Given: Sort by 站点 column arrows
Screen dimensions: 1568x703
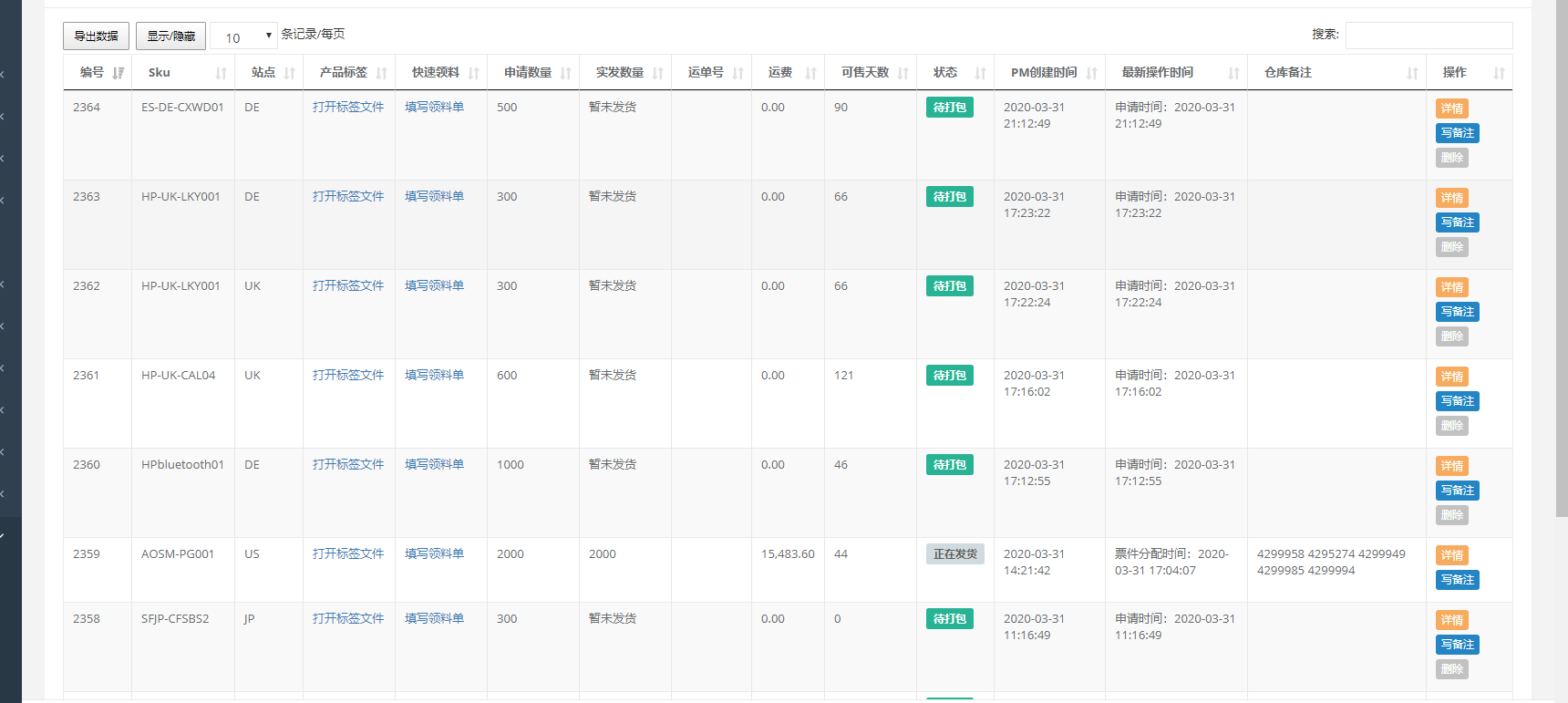Looking at the screenshot, I should tap(289, 73).
